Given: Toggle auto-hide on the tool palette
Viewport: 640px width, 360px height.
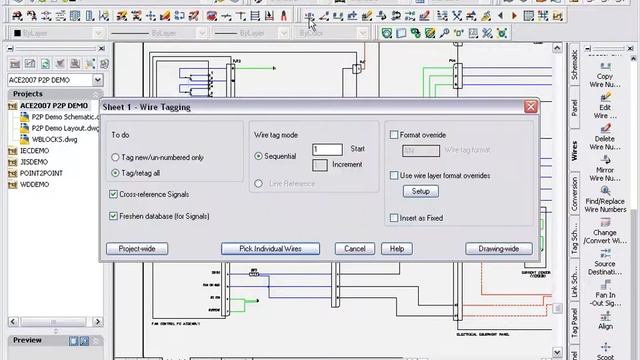Looking at the screenshot, I should [588, 49].
